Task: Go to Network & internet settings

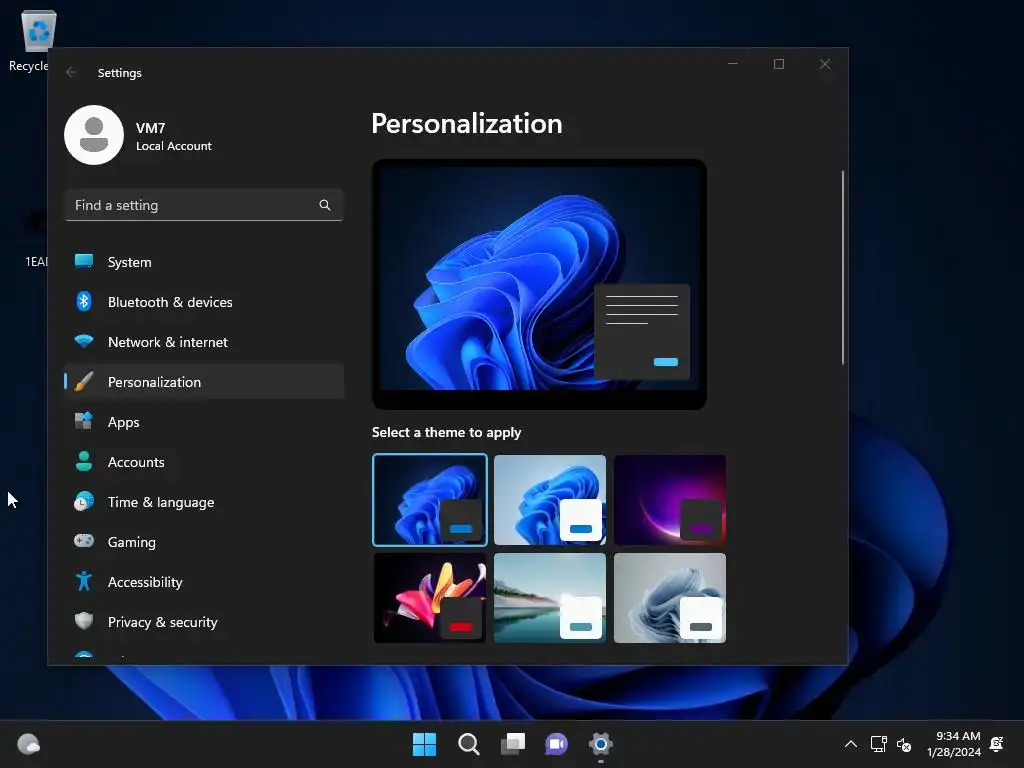Action: coord(204,342)
